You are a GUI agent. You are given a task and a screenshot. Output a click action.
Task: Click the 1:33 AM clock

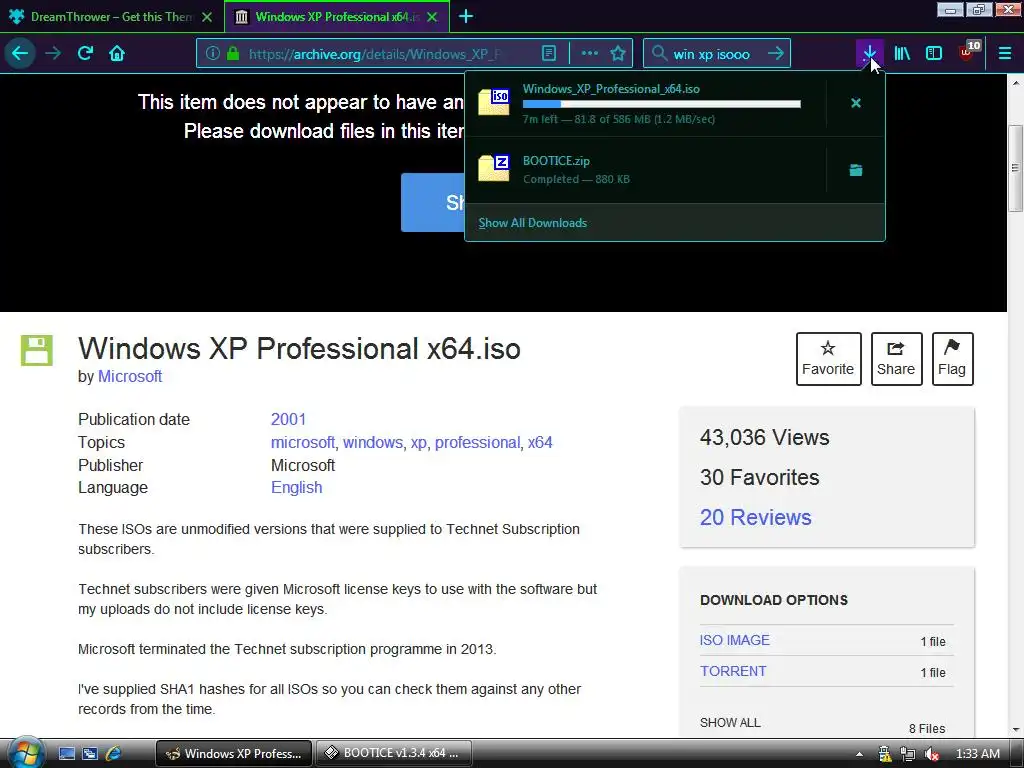pyautogui.click(x=977, y=754)
